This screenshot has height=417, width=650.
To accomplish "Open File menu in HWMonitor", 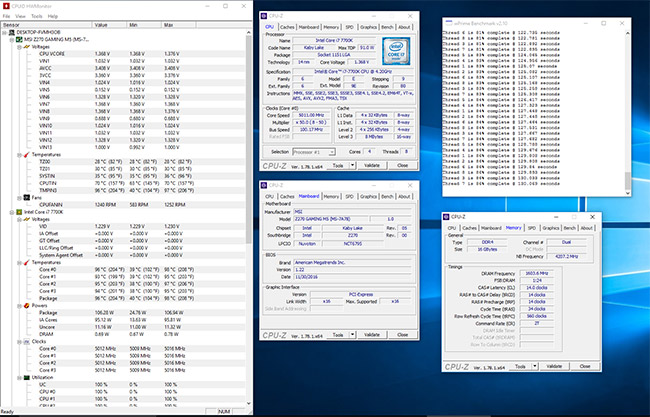I will tap(6, 16).
